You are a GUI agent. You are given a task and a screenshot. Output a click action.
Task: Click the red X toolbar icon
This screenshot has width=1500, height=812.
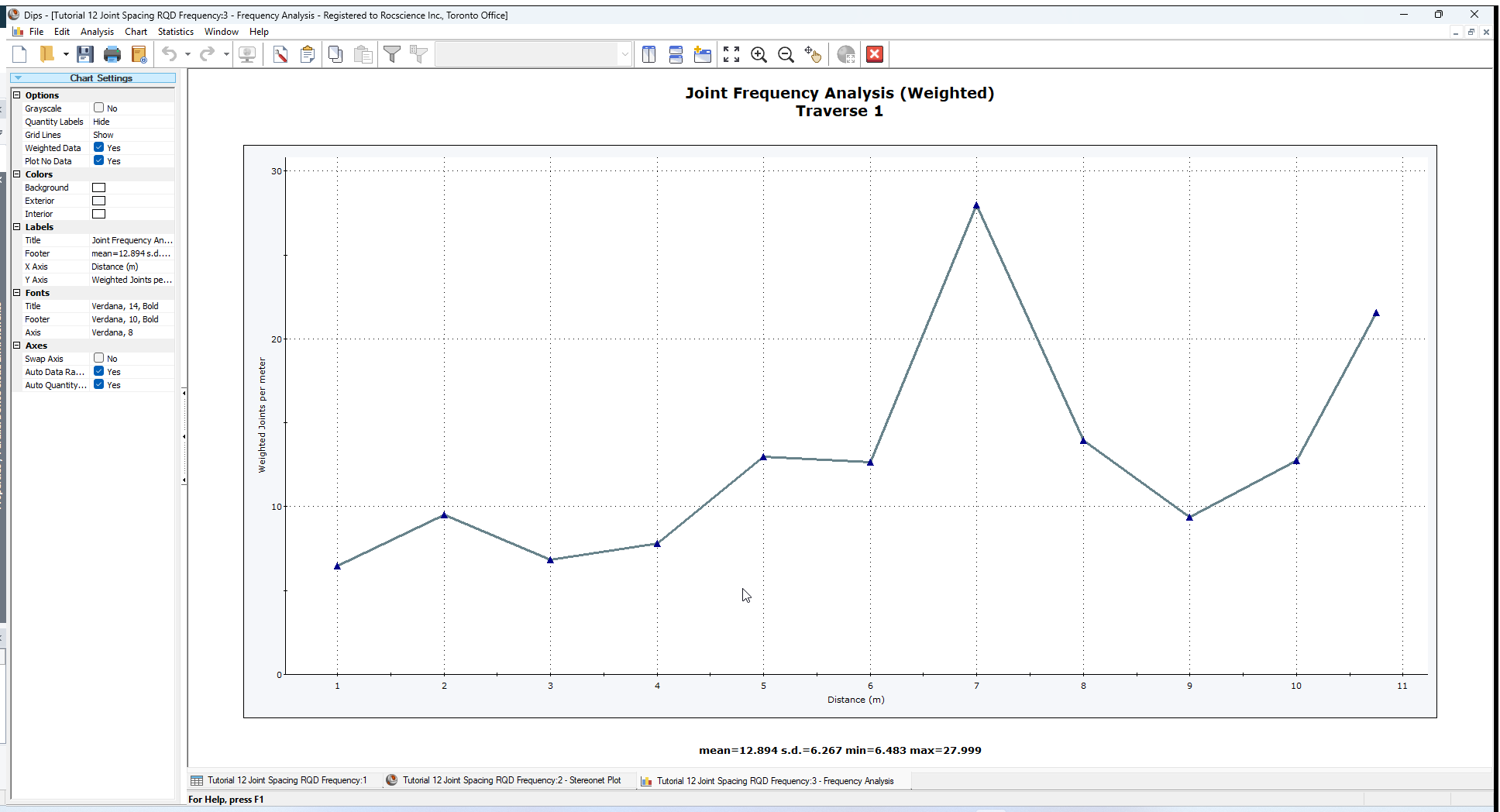[x=875, y=54]
